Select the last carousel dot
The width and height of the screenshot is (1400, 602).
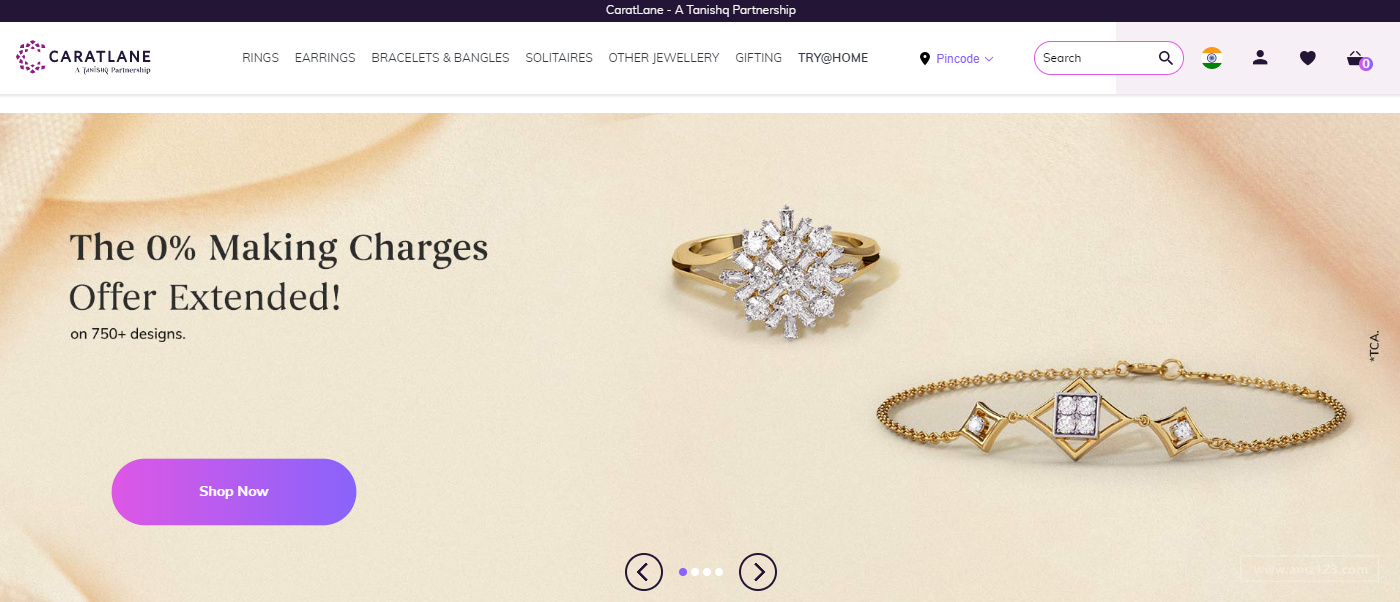[x=719, y=572]
